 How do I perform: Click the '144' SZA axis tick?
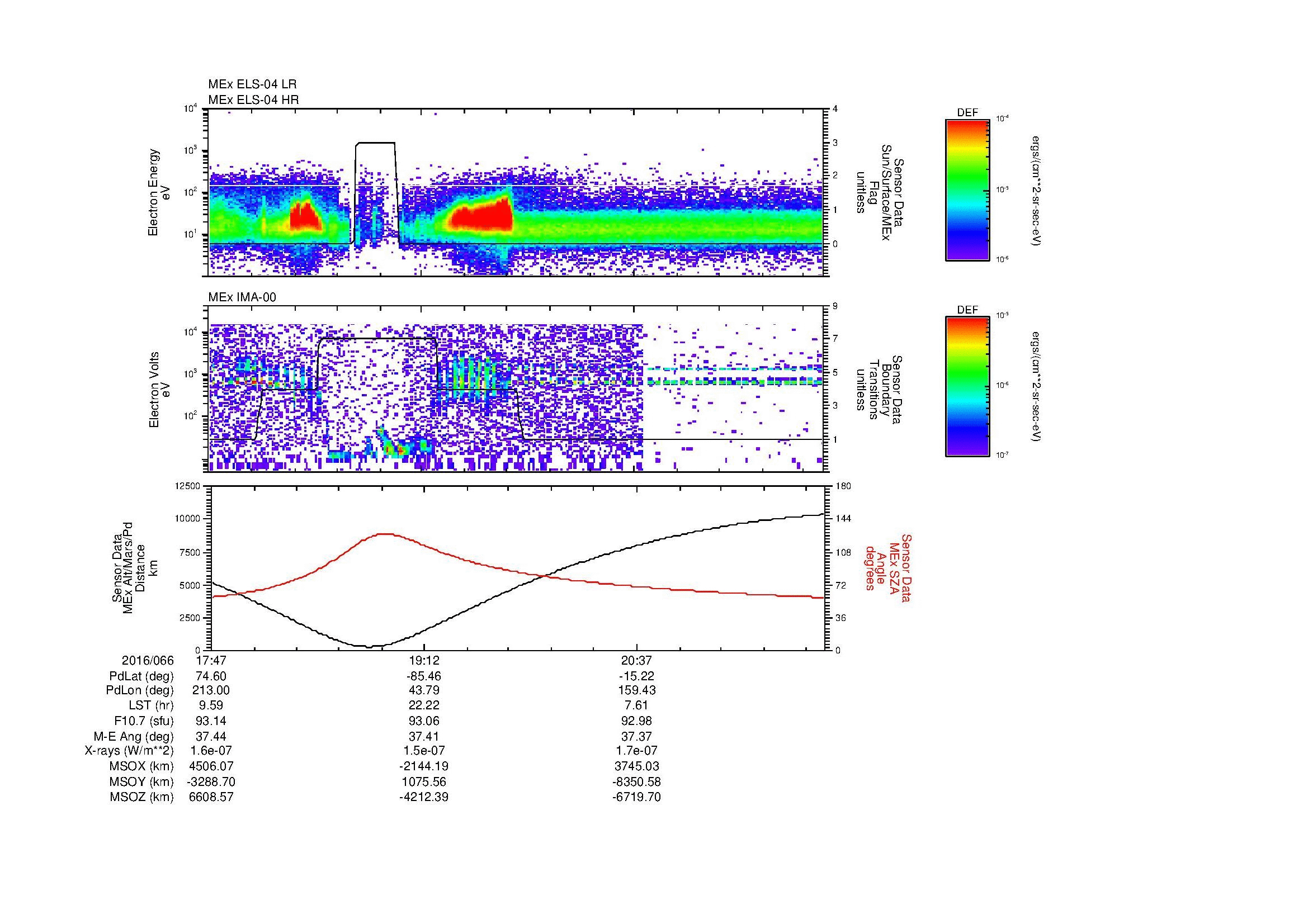coord(843,519)
